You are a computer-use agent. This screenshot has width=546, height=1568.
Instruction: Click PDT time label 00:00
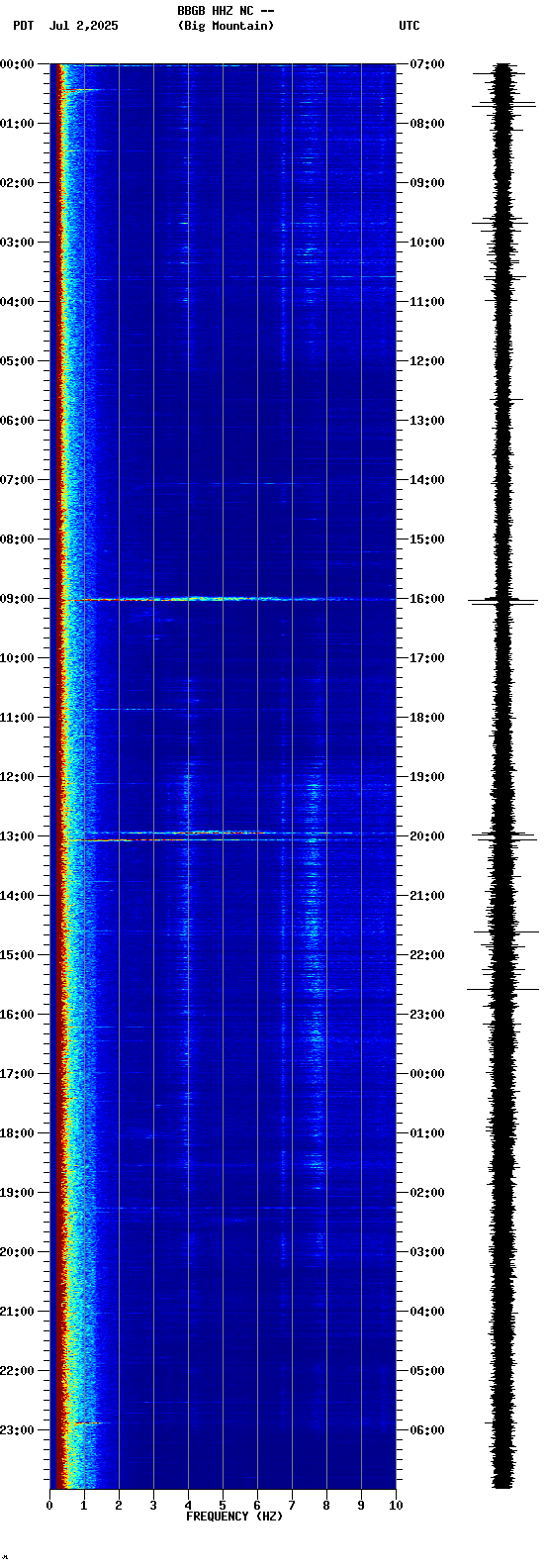tap(18, 64)
